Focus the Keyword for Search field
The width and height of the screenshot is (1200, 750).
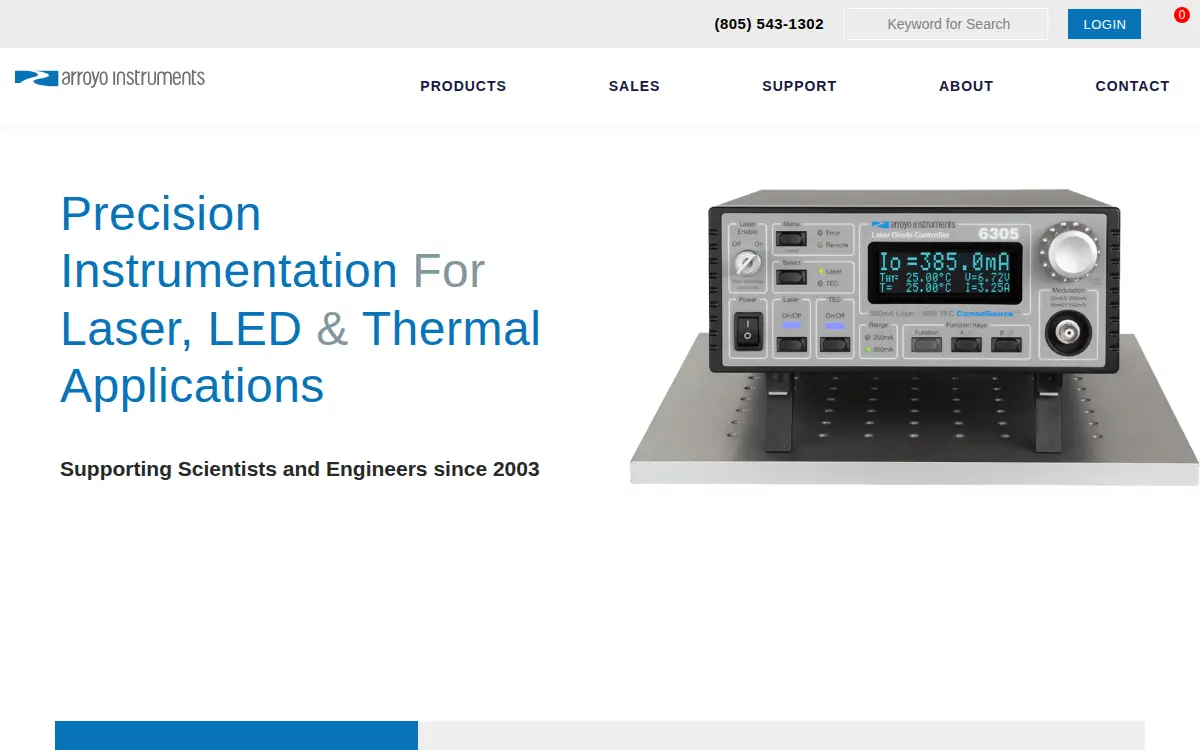click(x=946, y=24)
